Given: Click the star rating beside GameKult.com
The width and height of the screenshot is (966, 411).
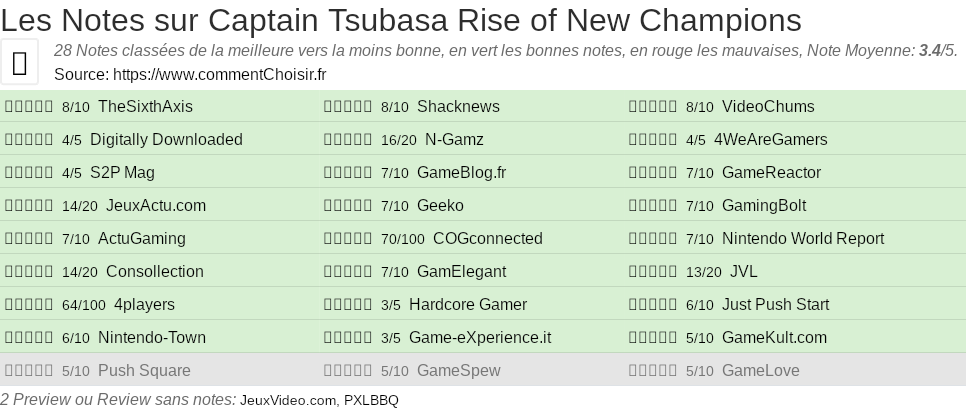Looking at the screenshot, I should (x=653, y=338).
